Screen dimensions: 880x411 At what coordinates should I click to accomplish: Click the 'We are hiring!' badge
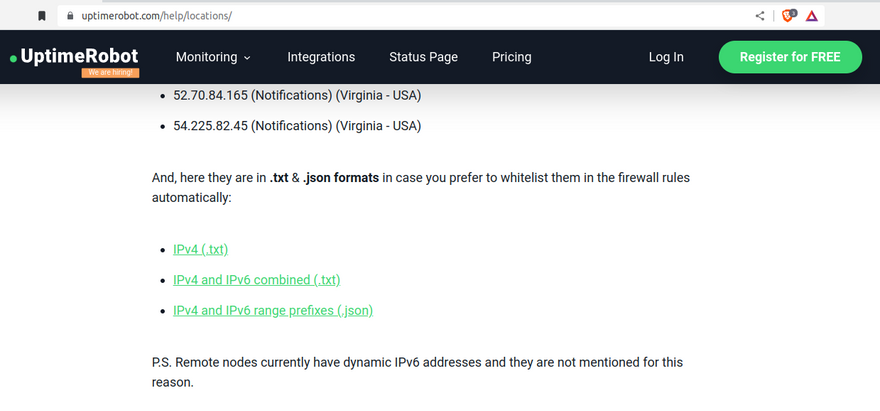point(111,73)
